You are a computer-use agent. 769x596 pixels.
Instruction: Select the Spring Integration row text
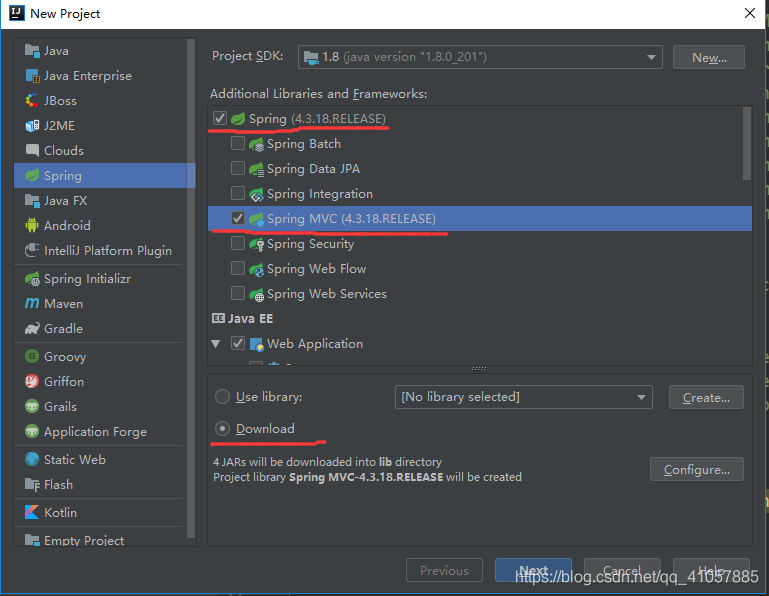tap(320, 194)
